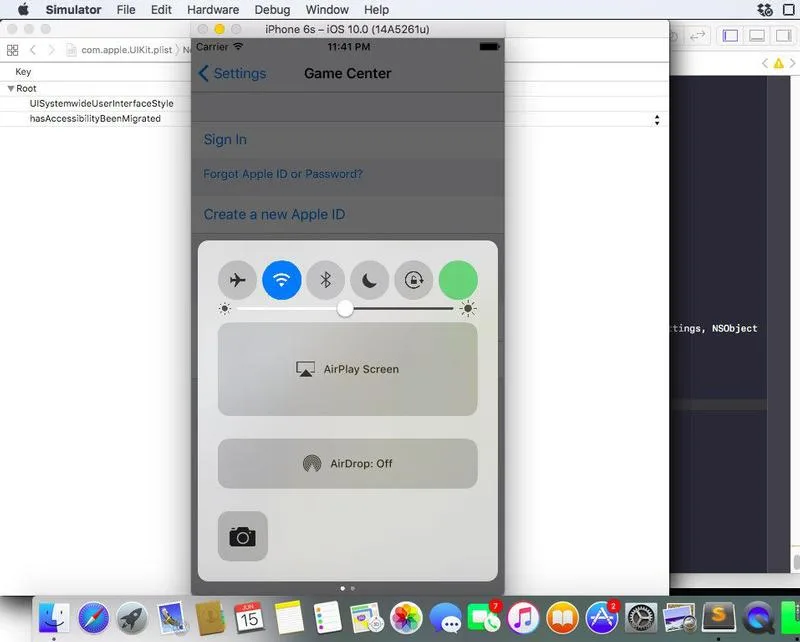This screenshot has width=800, height=642.
Task: Select the hasAccessibilityBeenMigrated row
Action: click(95, 119)
